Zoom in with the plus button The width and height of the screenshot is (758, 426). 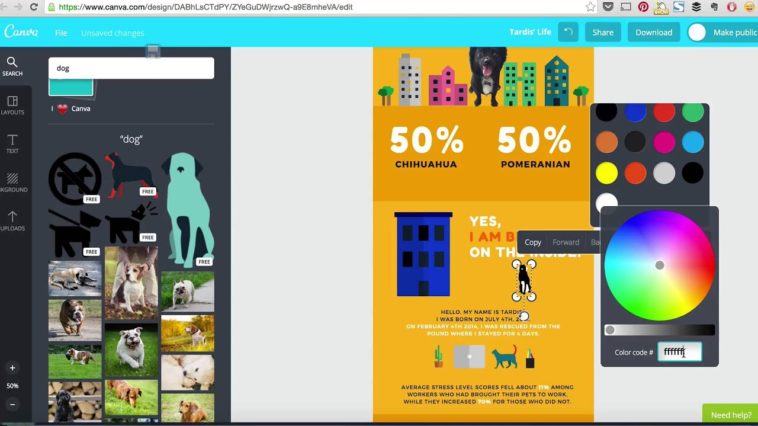12,368
